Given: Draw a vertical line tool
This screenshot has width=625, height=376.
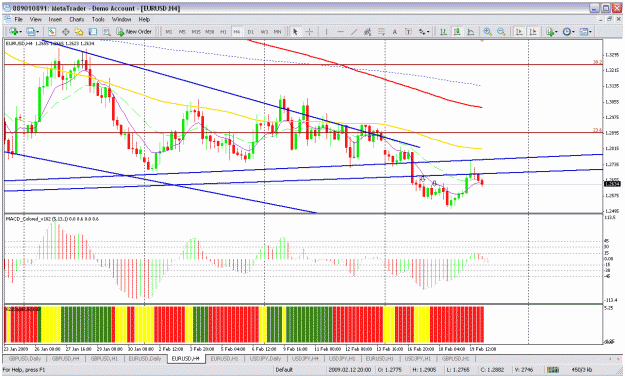Looking at the screenshot, I should [326, 31].
